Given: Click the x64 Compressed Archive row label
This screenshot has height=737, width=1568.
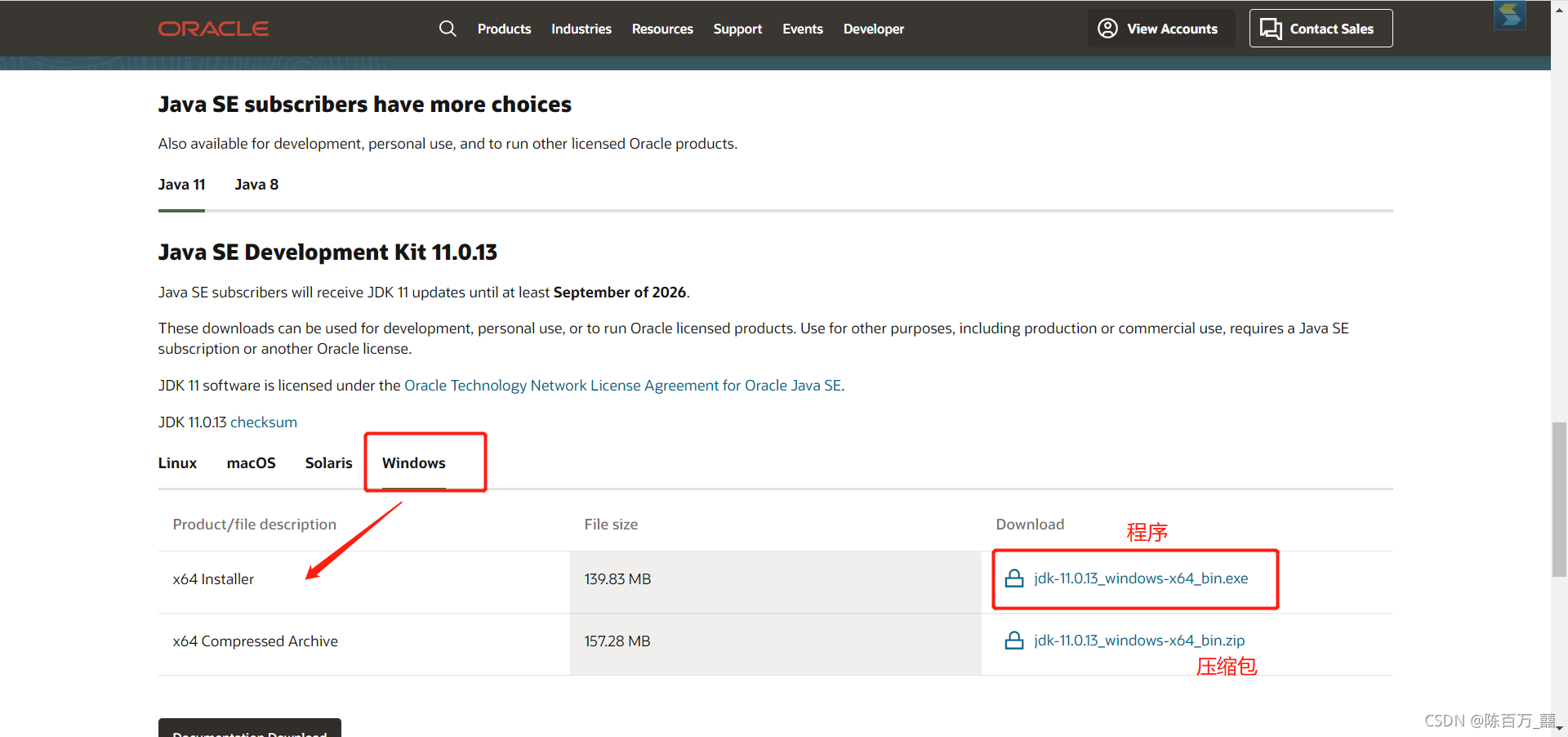Looking at the screenshot, I should [255, 641].
